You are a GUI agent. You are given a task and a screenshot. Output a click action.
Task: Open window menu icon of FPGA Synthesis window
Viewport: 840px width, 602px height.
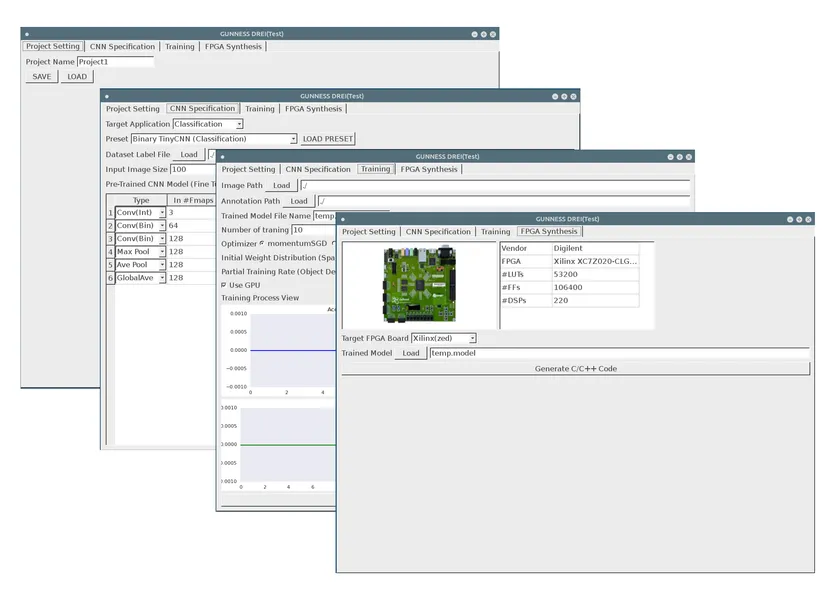343,219
